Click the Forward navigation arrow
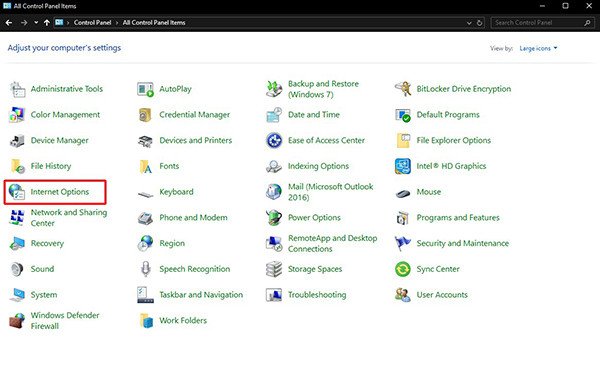600x368 pixels. 24,23
